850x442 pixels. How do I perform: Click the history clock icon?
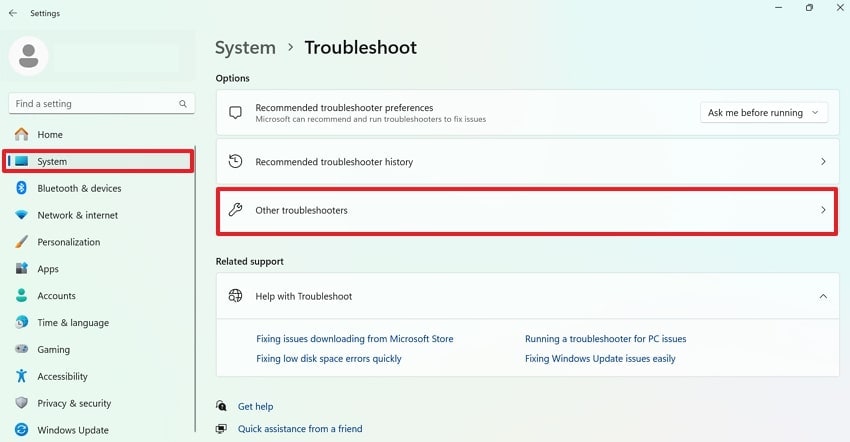tap(235, 161)
